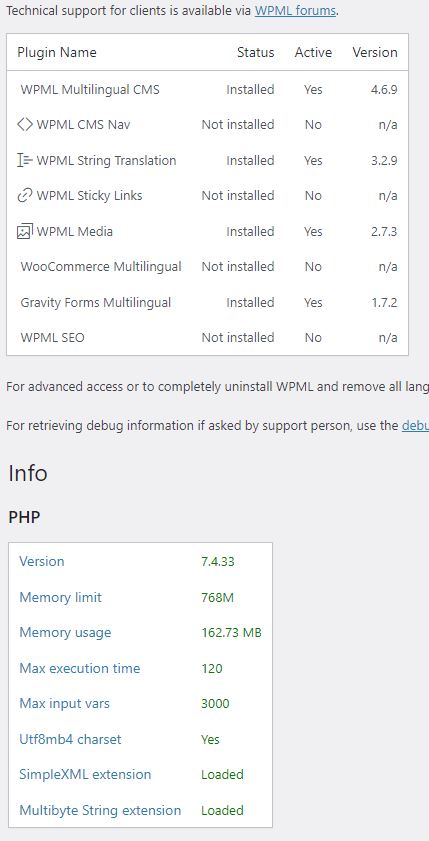
Task: Select the WooCommerce Multilingual plugin name
Action: (x=101, y=267)
